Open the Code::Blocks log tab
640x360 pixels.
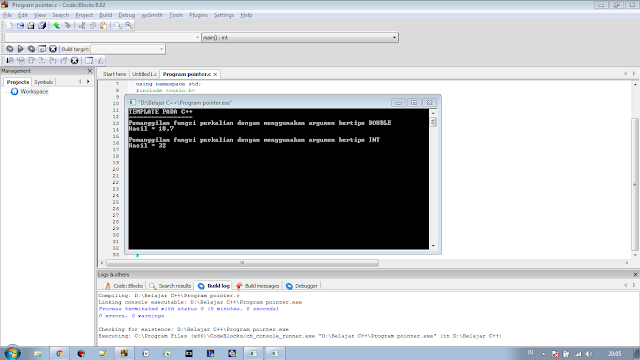pyautogui.click(x=123, y=286)
